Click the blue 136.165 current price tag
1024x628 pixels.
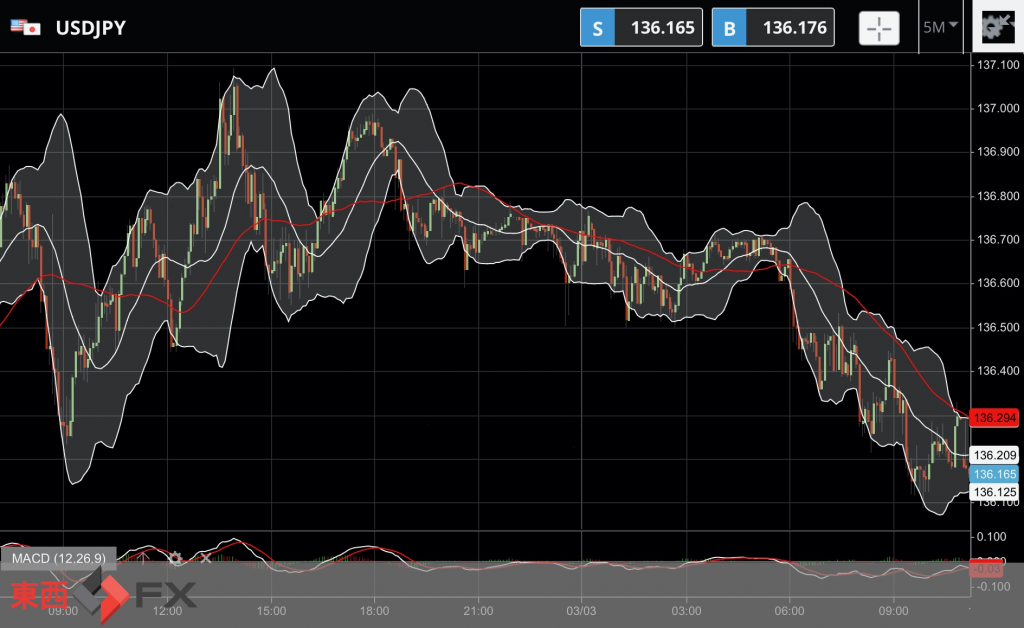pyautogui.click(x=995, y=474)
